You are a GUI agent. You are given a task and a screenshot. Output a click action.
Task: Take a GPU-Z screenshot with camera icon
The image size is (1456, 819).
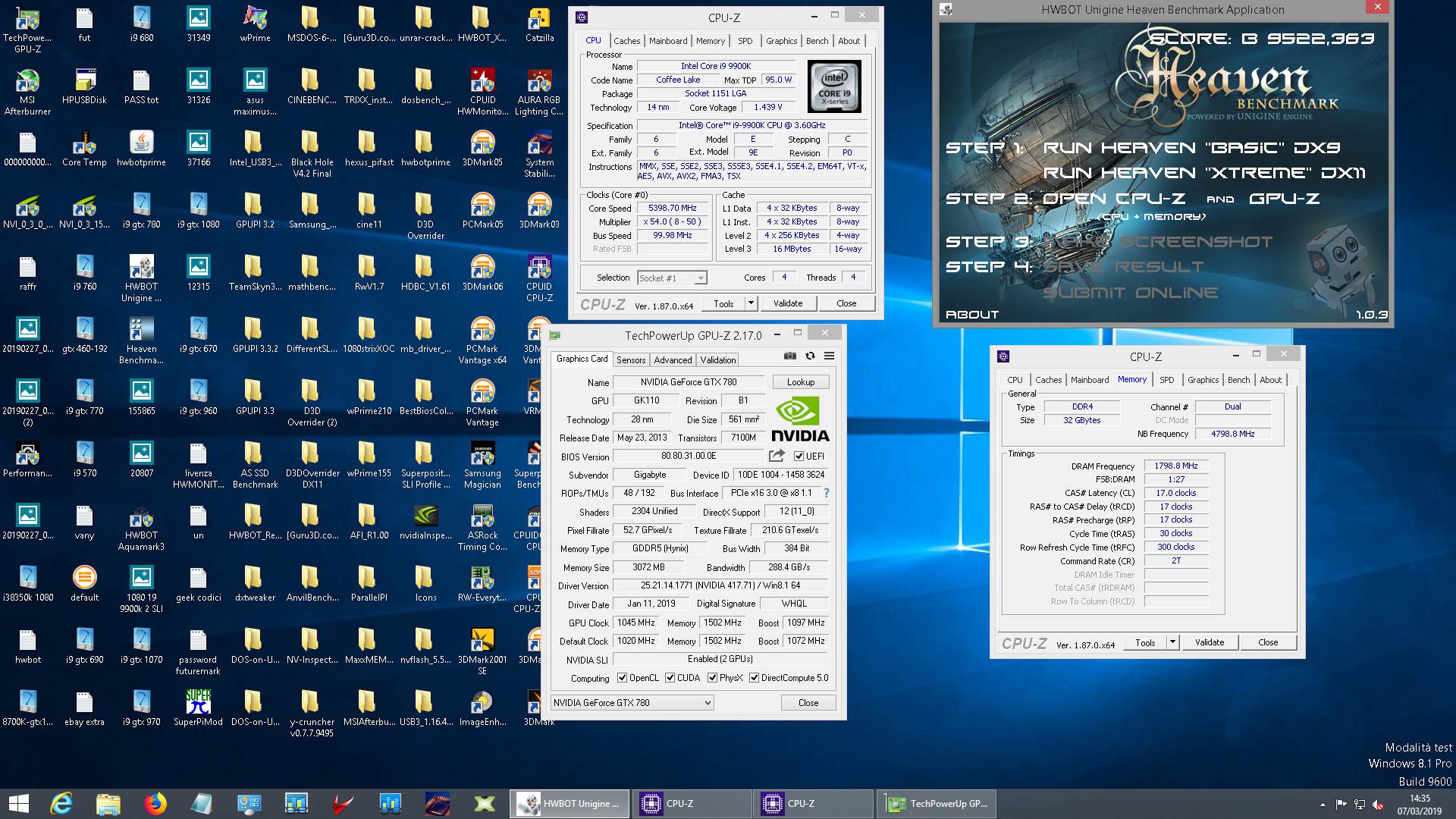(x=790, y=356)
